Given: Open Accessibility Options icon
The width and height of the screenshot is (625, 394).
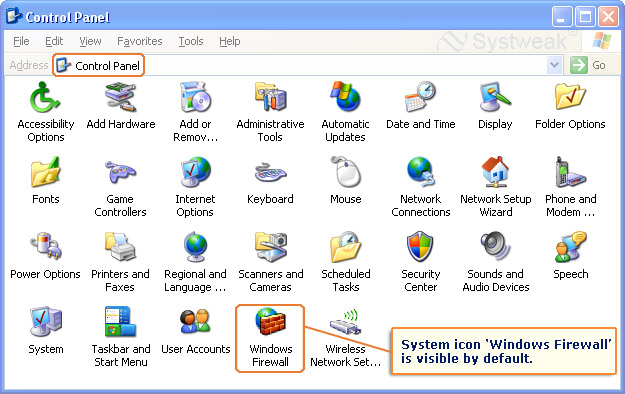Looking at the screenshot, I should [45, 98].
